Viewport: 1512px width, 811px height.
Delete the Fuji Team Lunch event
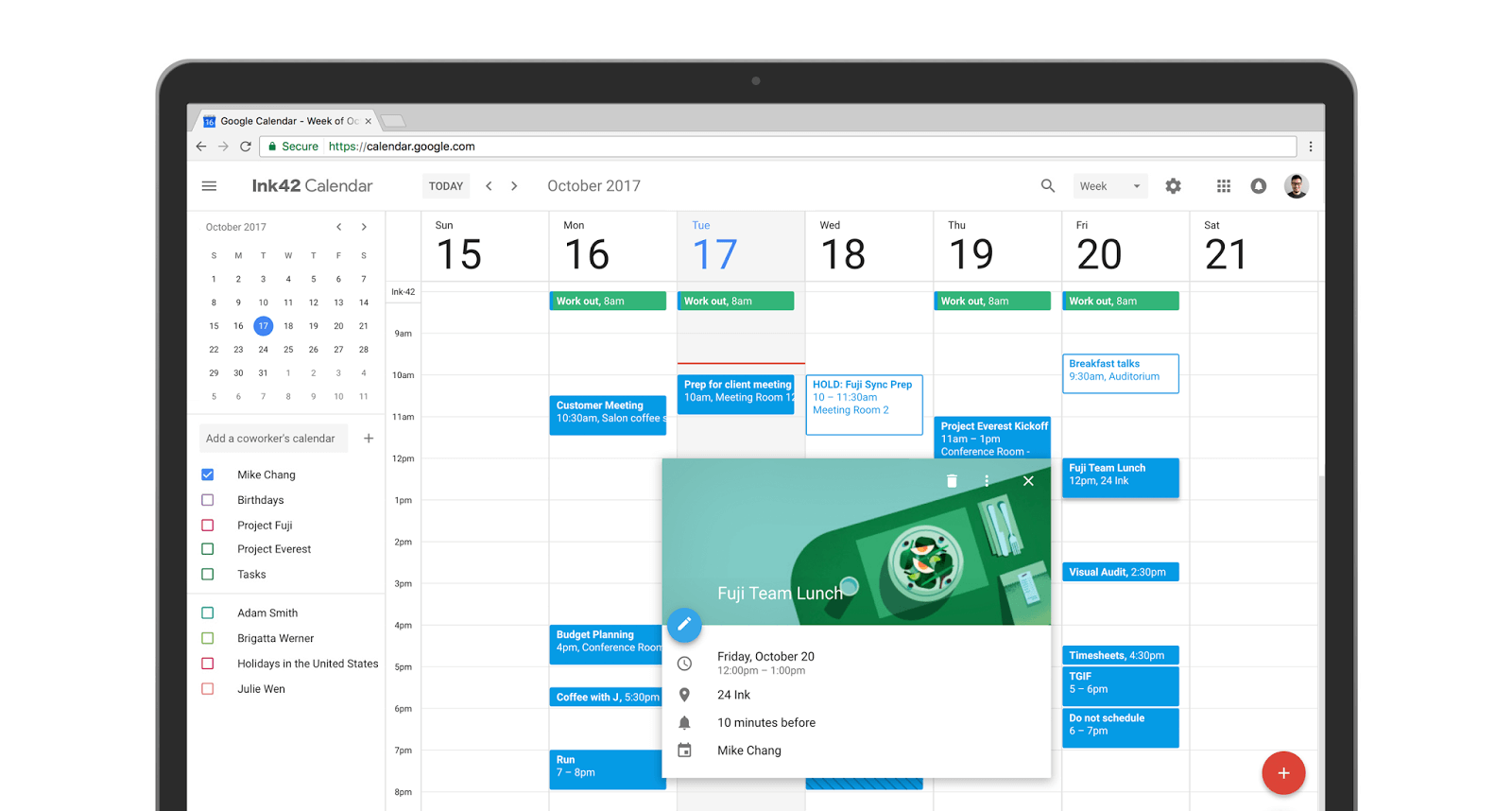[x=952, y=481]
